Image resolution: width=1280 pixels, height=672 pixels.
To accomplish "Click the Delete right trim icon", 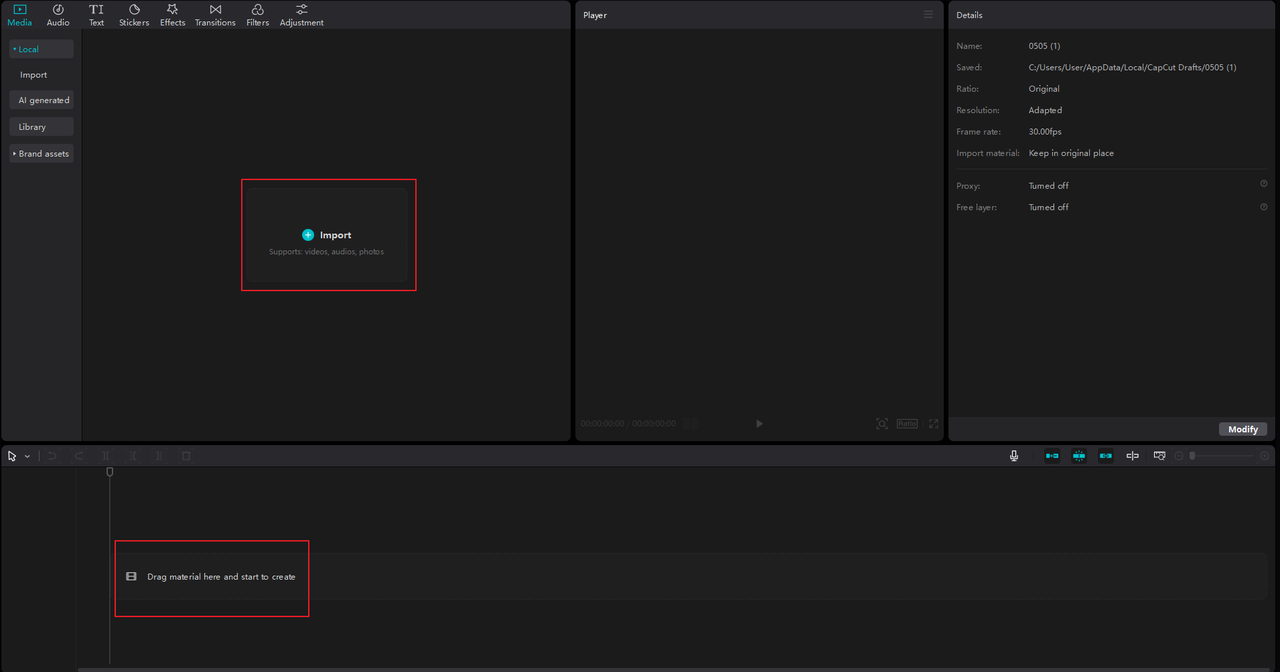I will coord(159,456).
